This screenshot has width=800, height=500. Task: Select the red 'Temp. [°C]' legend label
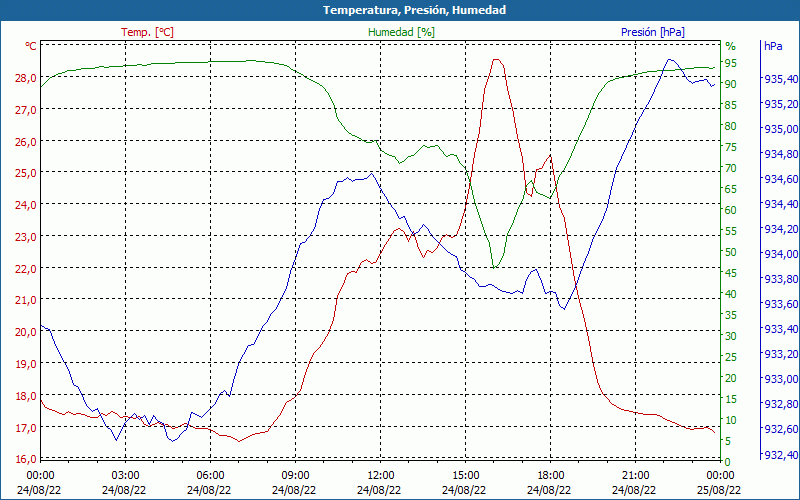click(147, 32)
